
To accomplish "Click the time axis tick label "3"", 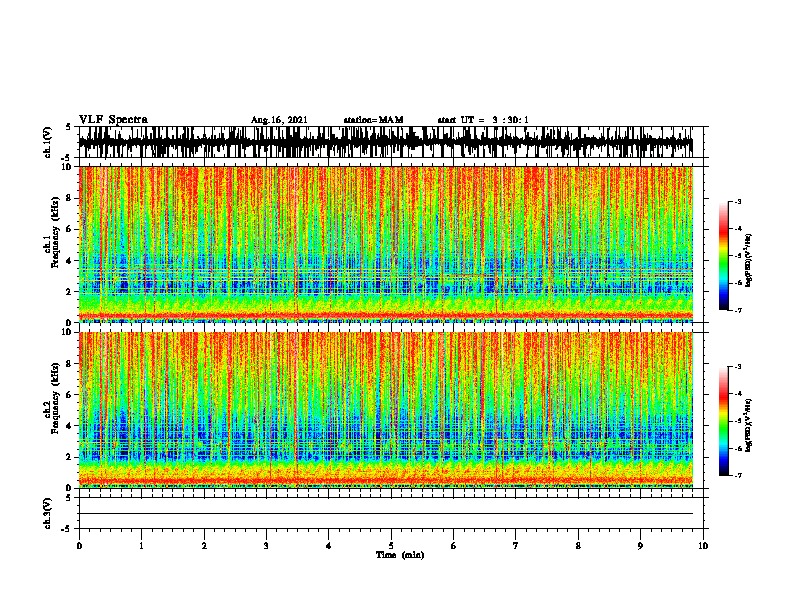I will 266,546.
